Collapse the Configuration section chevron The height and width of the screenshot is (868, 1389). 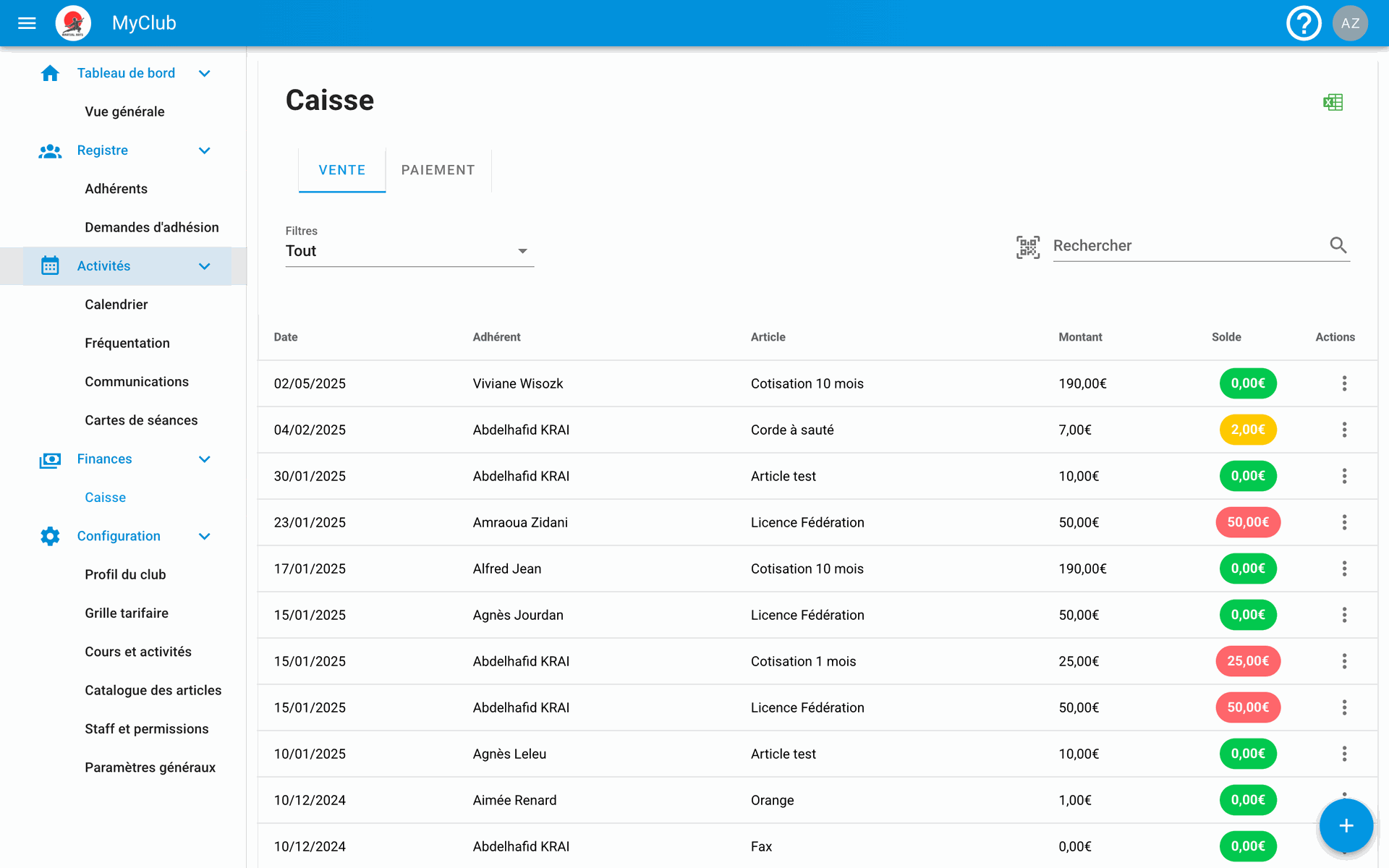click(x=205, y=536)
